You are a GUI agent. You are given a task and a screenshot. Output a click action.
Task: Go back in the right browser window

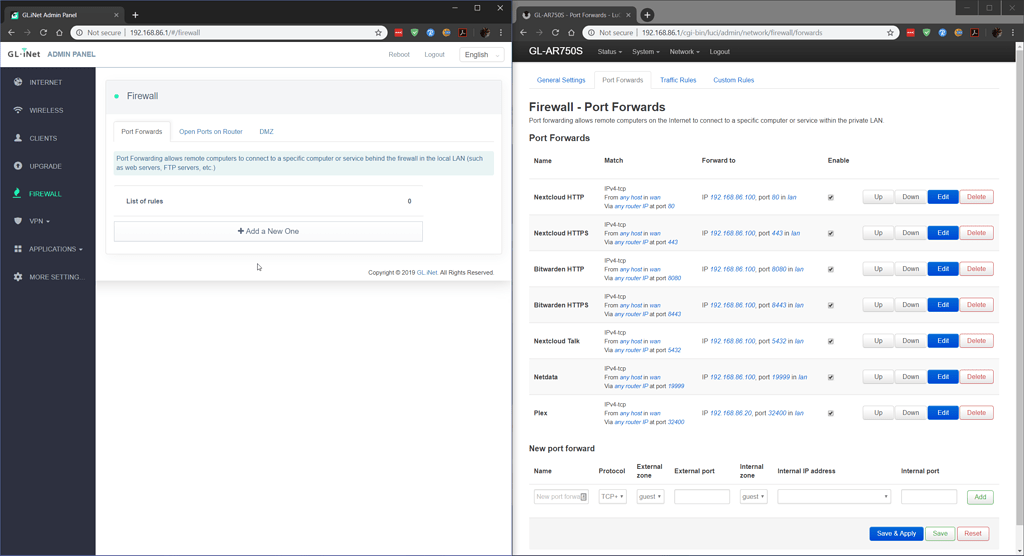pyautogui.click(x=524, y=33)
